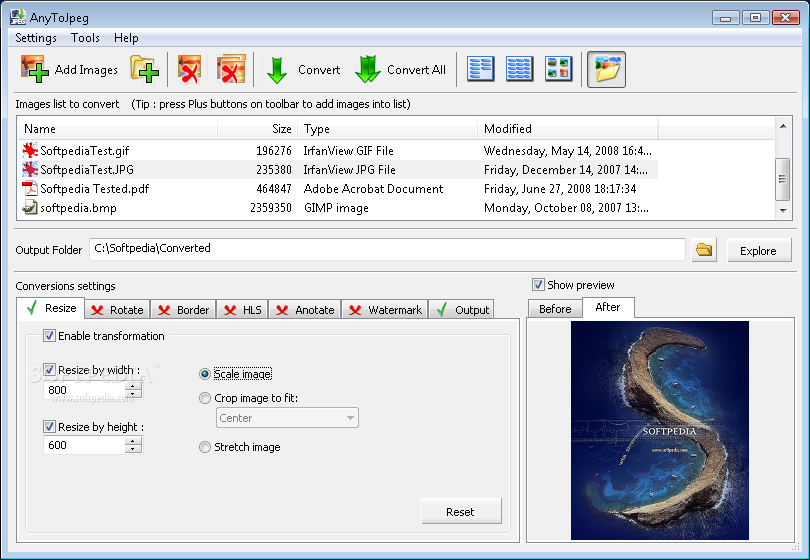810x560 pixels.
Task: Click the size value 196276
Action: (x=274, y=150)
